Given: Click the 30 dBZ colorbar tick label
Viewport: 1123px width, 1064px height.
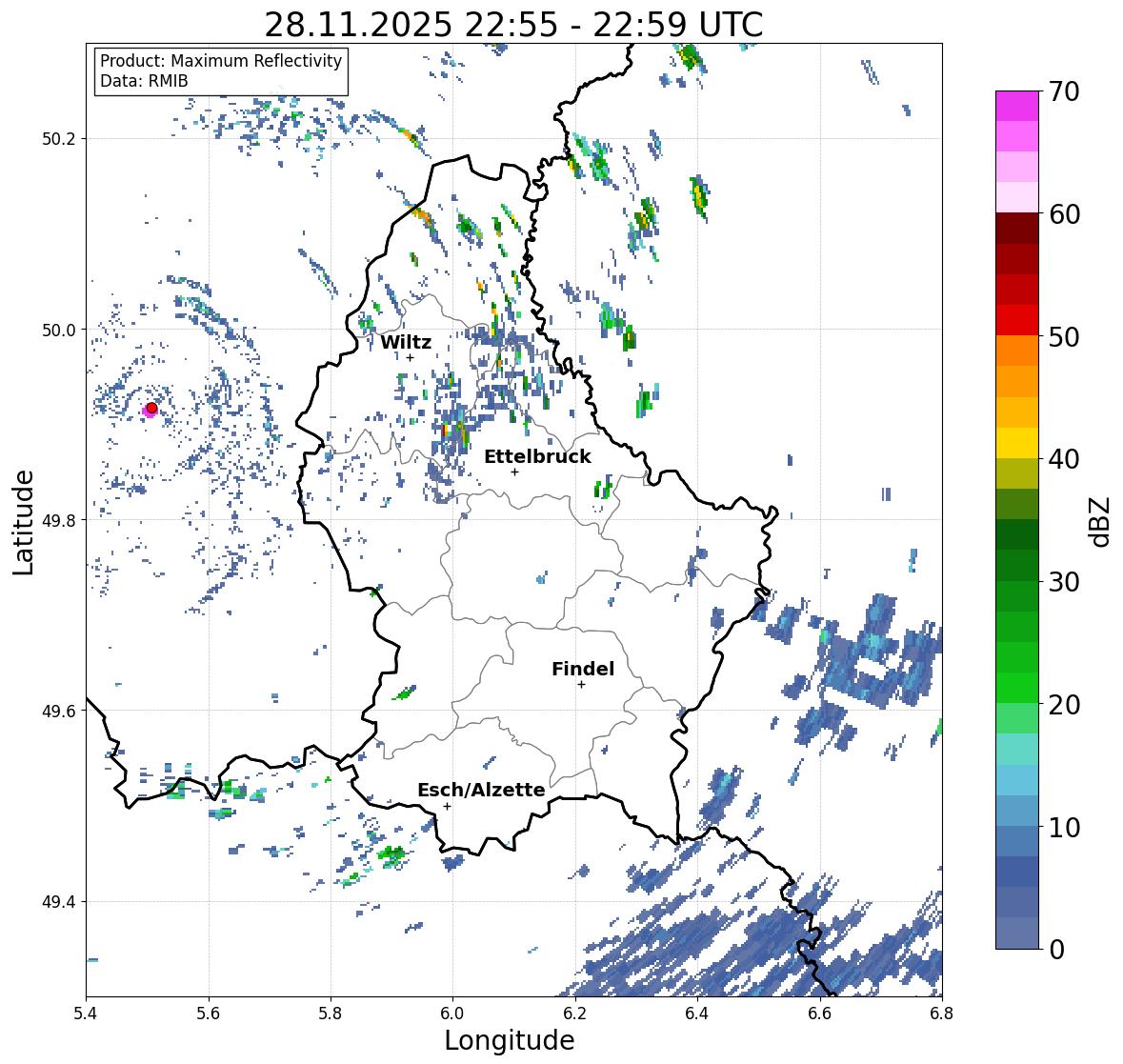Looking at the screenshot, I should tap(1064, 582).
